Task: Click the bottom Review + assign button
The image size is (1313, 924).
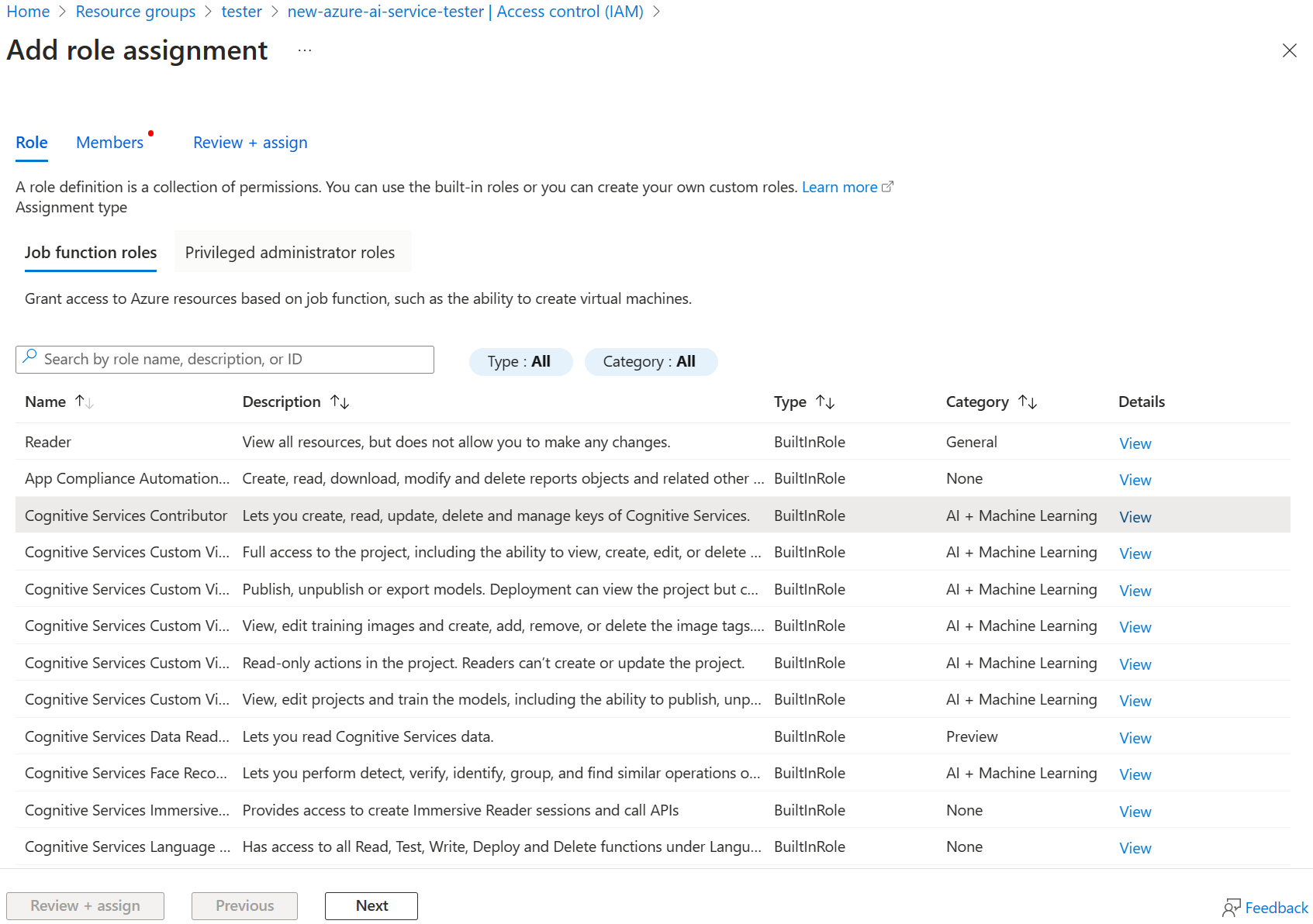Action: pos(85,905)
